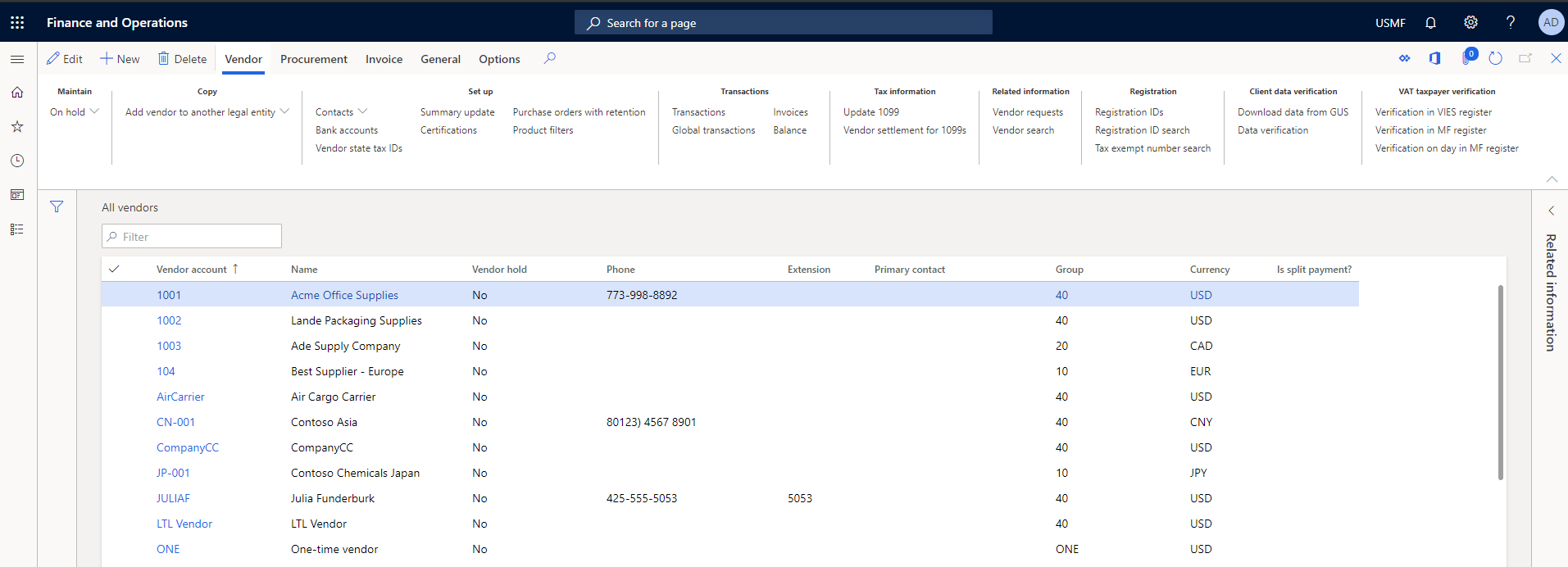Switch to General tab
Image resolution: width=1568 pixels, height=567 pixels.
(441, 59)
